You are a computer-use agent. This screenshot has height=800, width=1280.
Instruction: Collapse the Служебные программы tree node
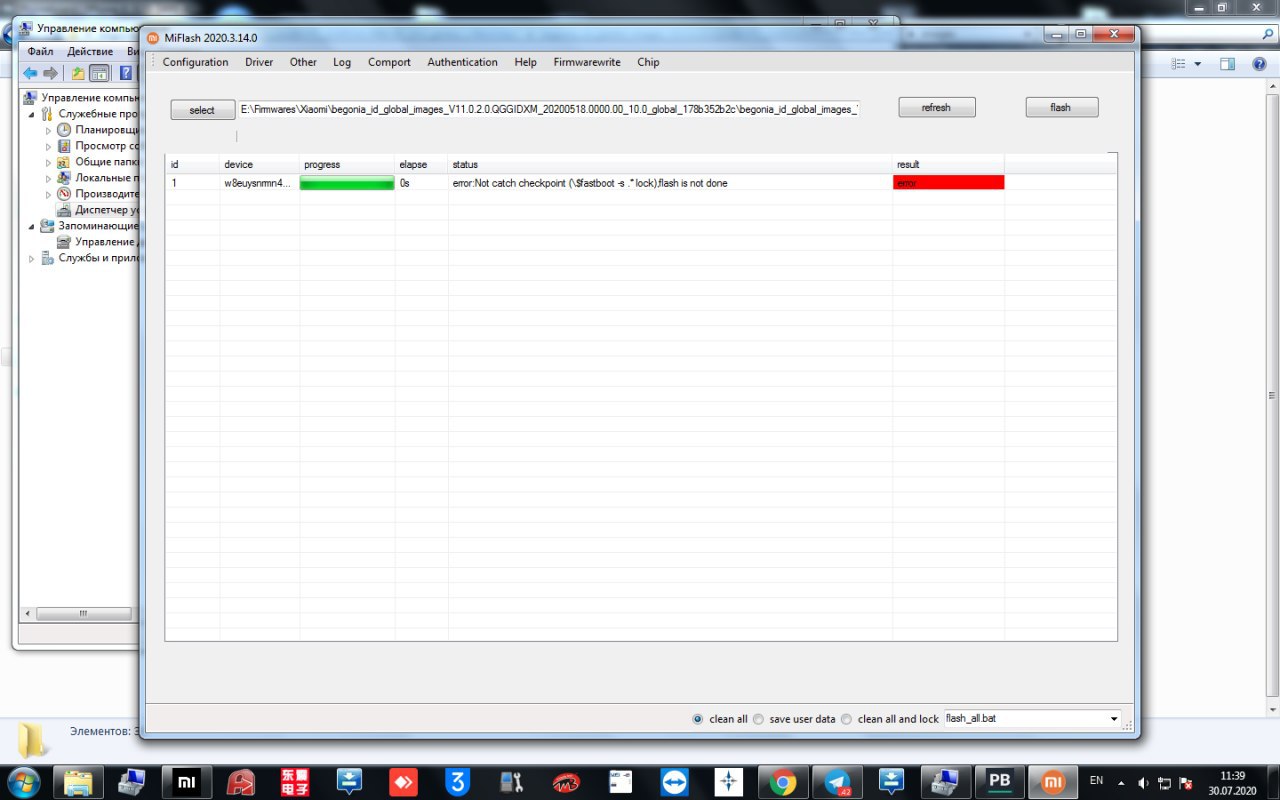31,114
